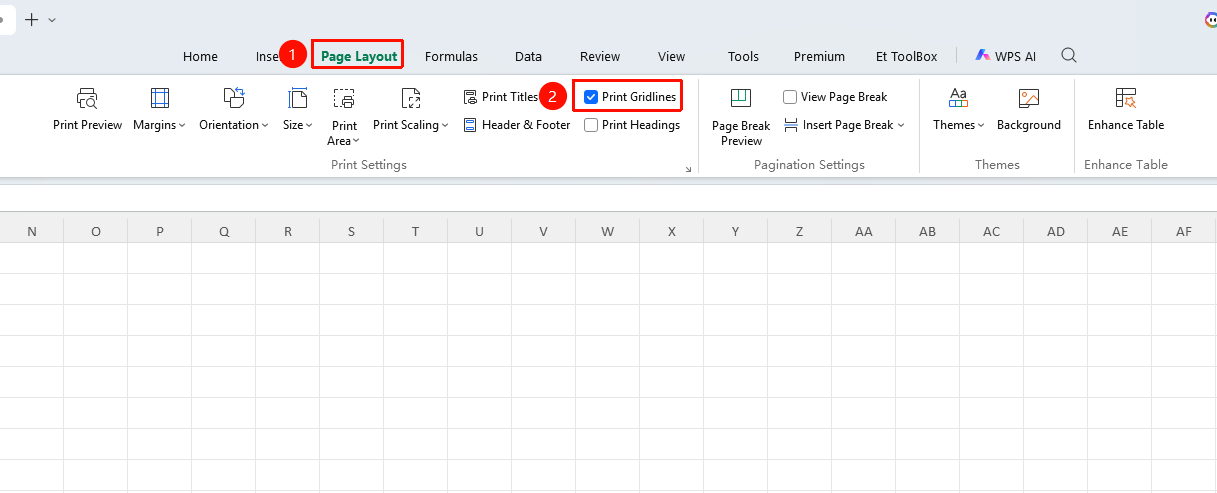This screenshot has width=1217, height=493.
Task: Click the Orientation icon
Action: pyautogui.click(x=234, y=98)
